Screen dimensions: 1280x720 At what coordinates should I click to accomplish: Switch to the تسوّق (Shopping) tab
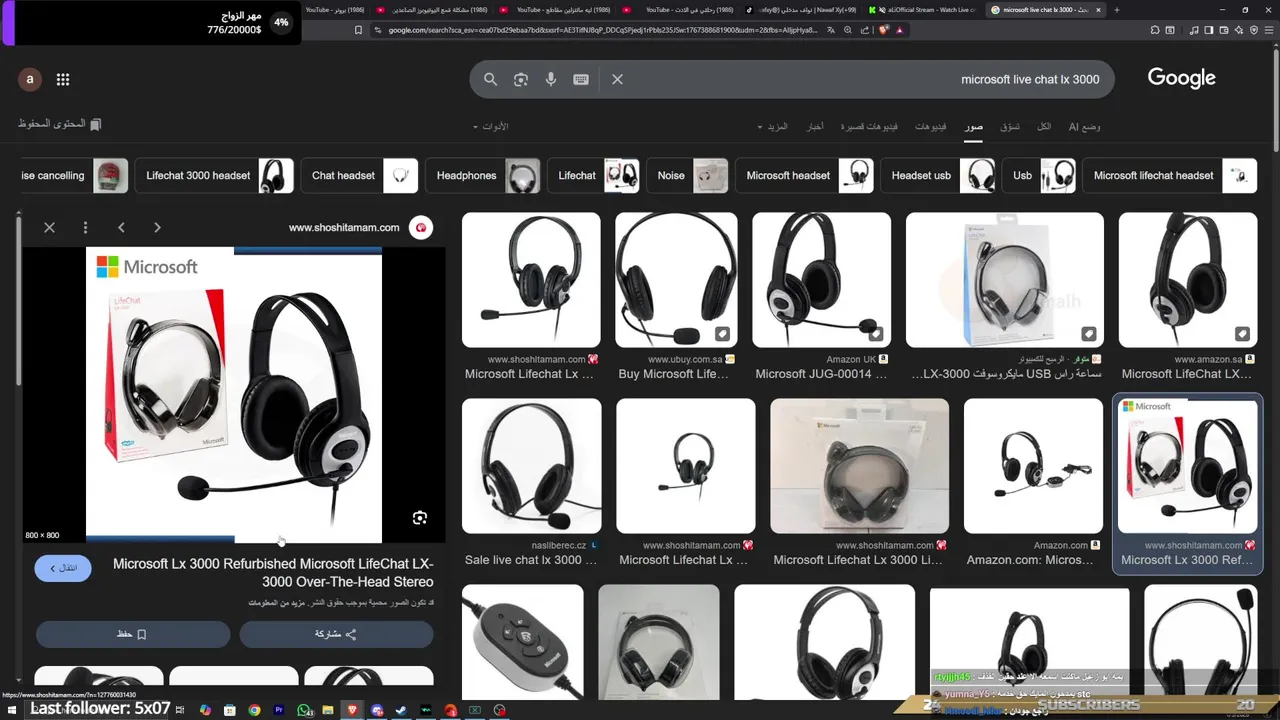point(1010,127)
